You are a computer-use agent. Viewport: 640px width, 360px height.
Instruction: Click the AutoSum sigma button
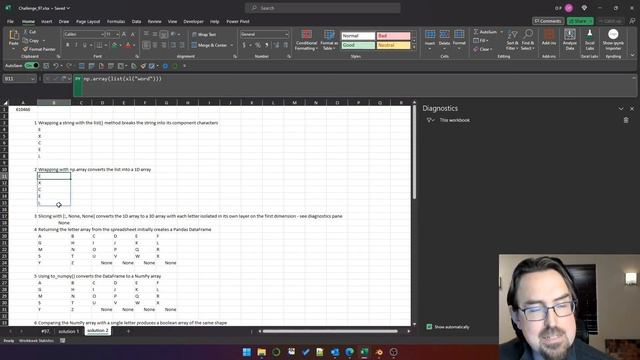[x=485, y=32]
